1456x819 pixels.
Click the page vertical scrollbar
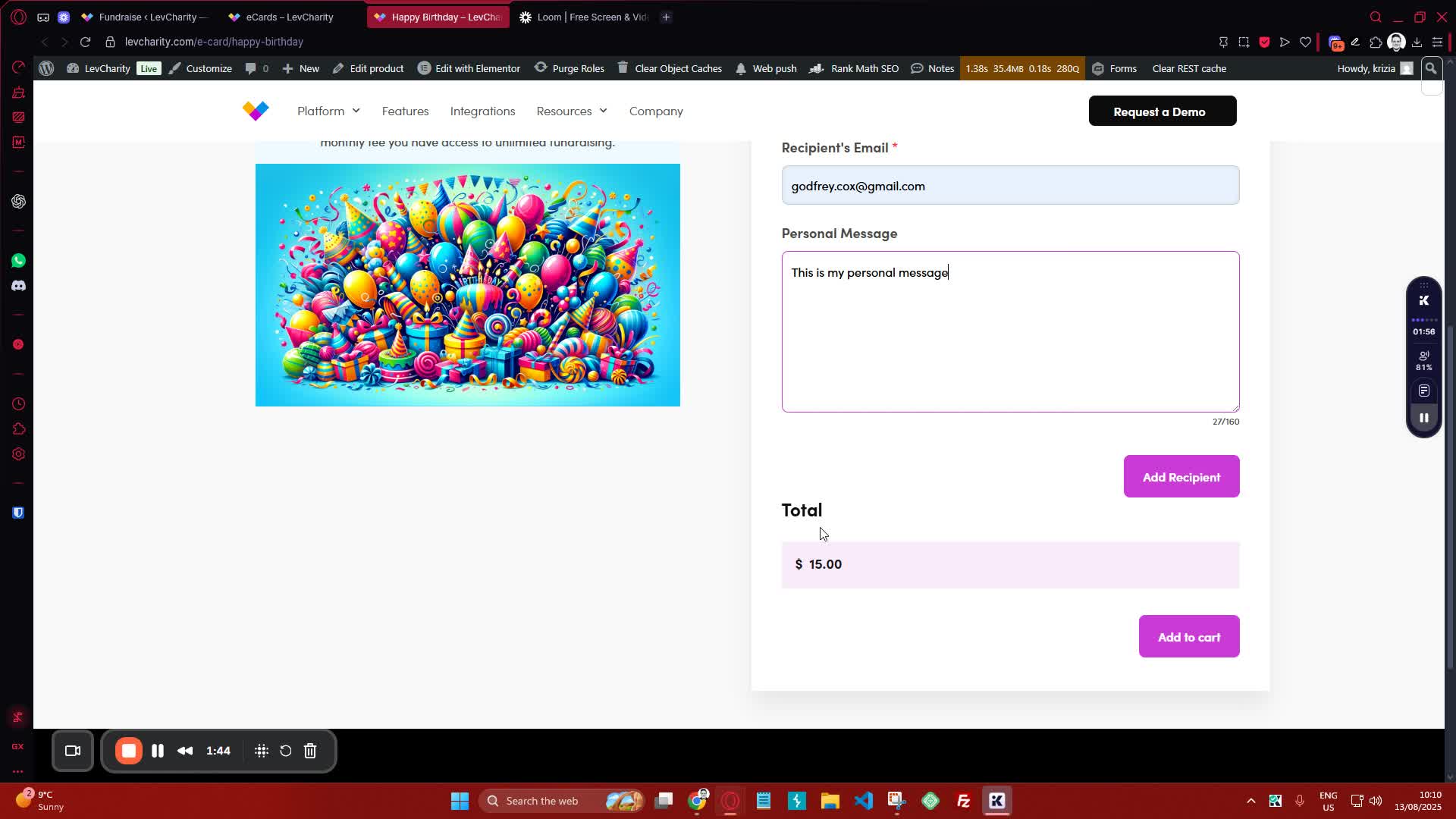pos(1450,497)
